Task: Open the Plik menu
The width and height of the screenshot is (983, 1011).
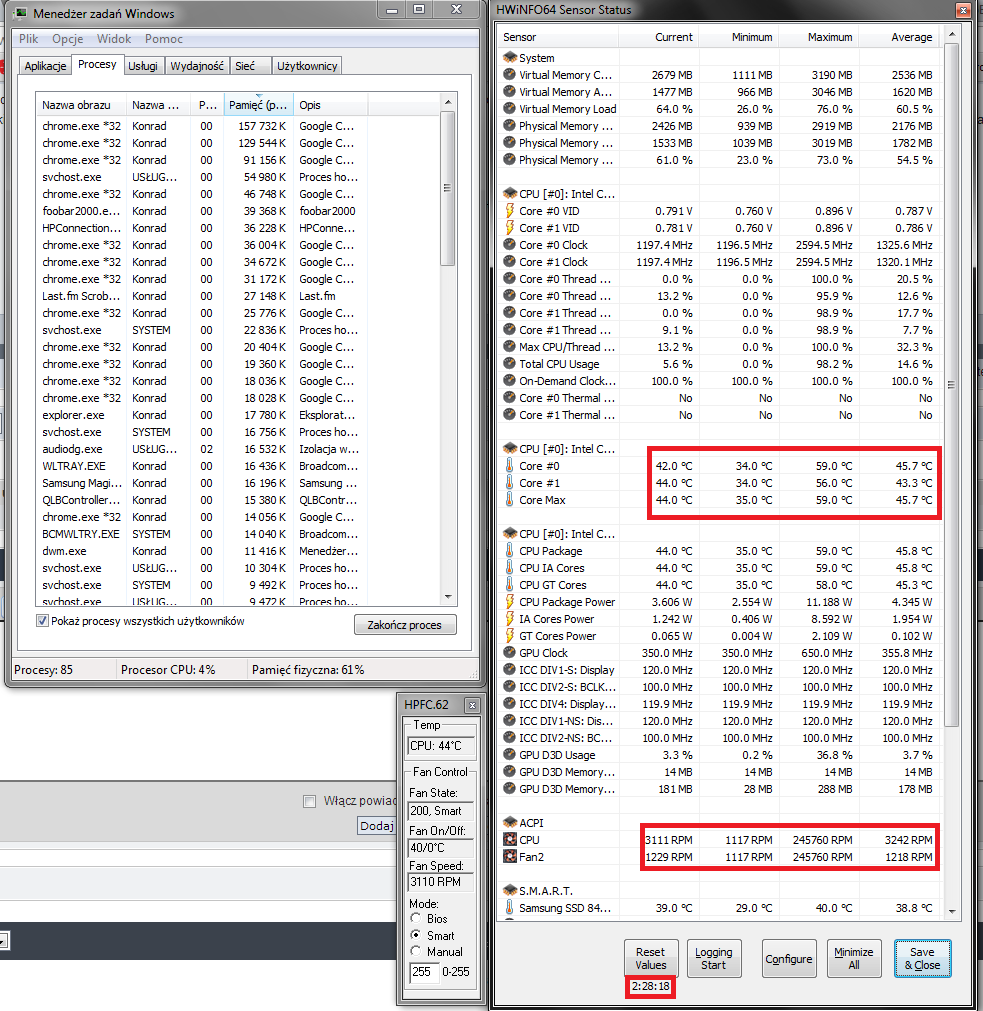Action: tap(28, 39)
